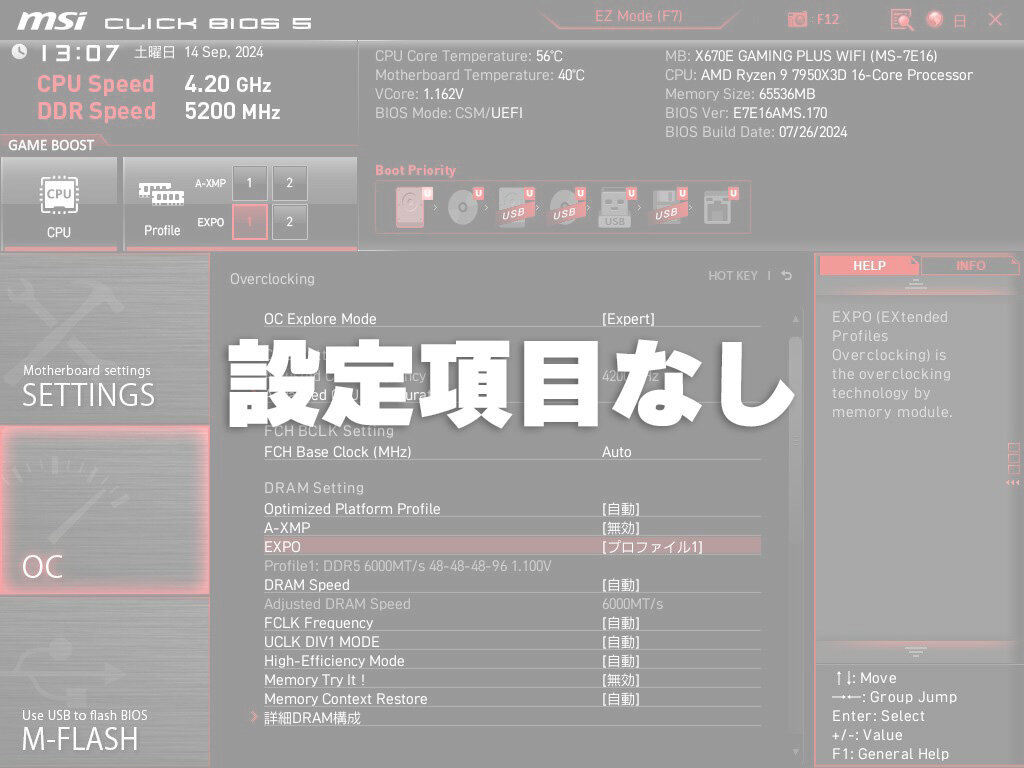The image size is (1024, 768).
Task: Open the HOT KEY list
Action: tap(733, 276)
